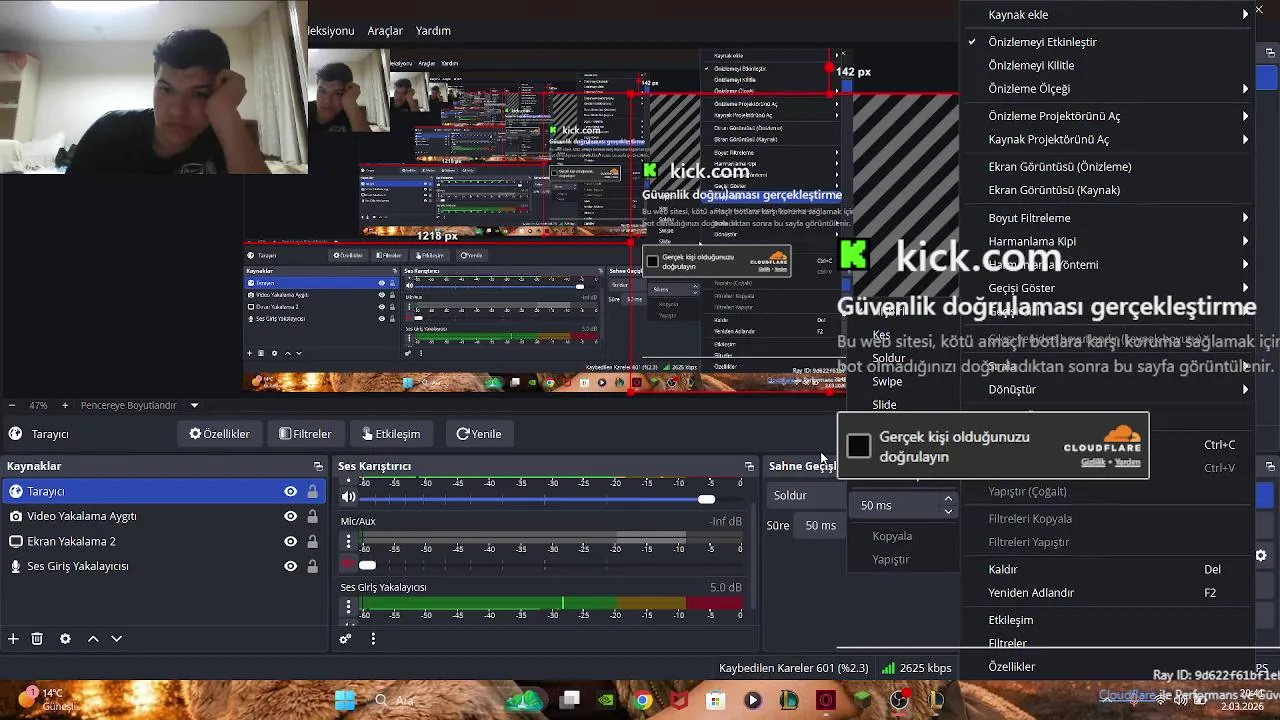Toggle lock on Ses Giriş Yakalayıcısı

click(x=313, y=566)
